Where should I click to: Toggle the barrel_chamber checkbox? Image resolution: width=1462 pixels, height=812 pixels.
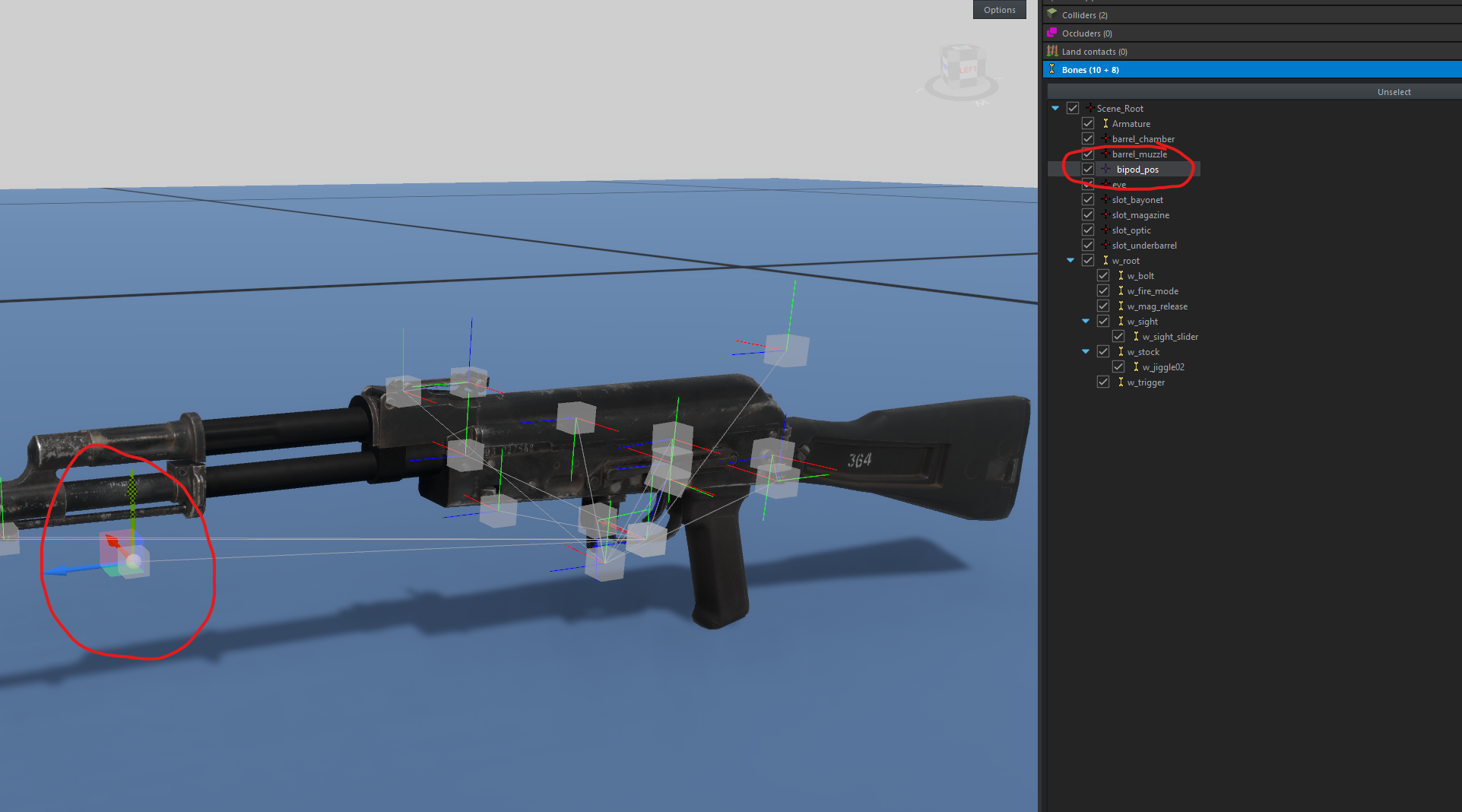tap(1088, 138)
